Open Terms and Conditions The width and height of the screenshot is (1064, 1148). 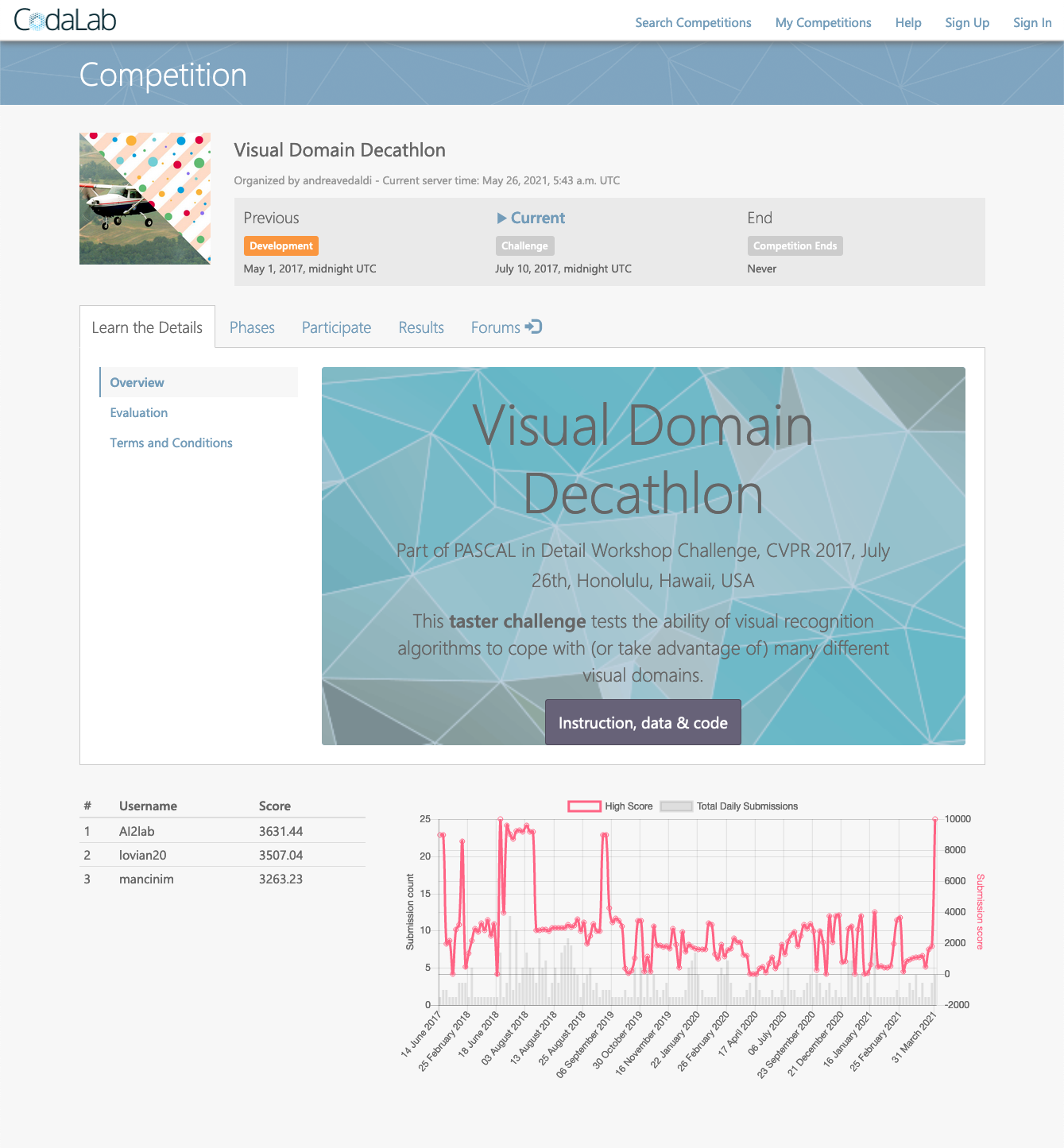tap(171, 443)
